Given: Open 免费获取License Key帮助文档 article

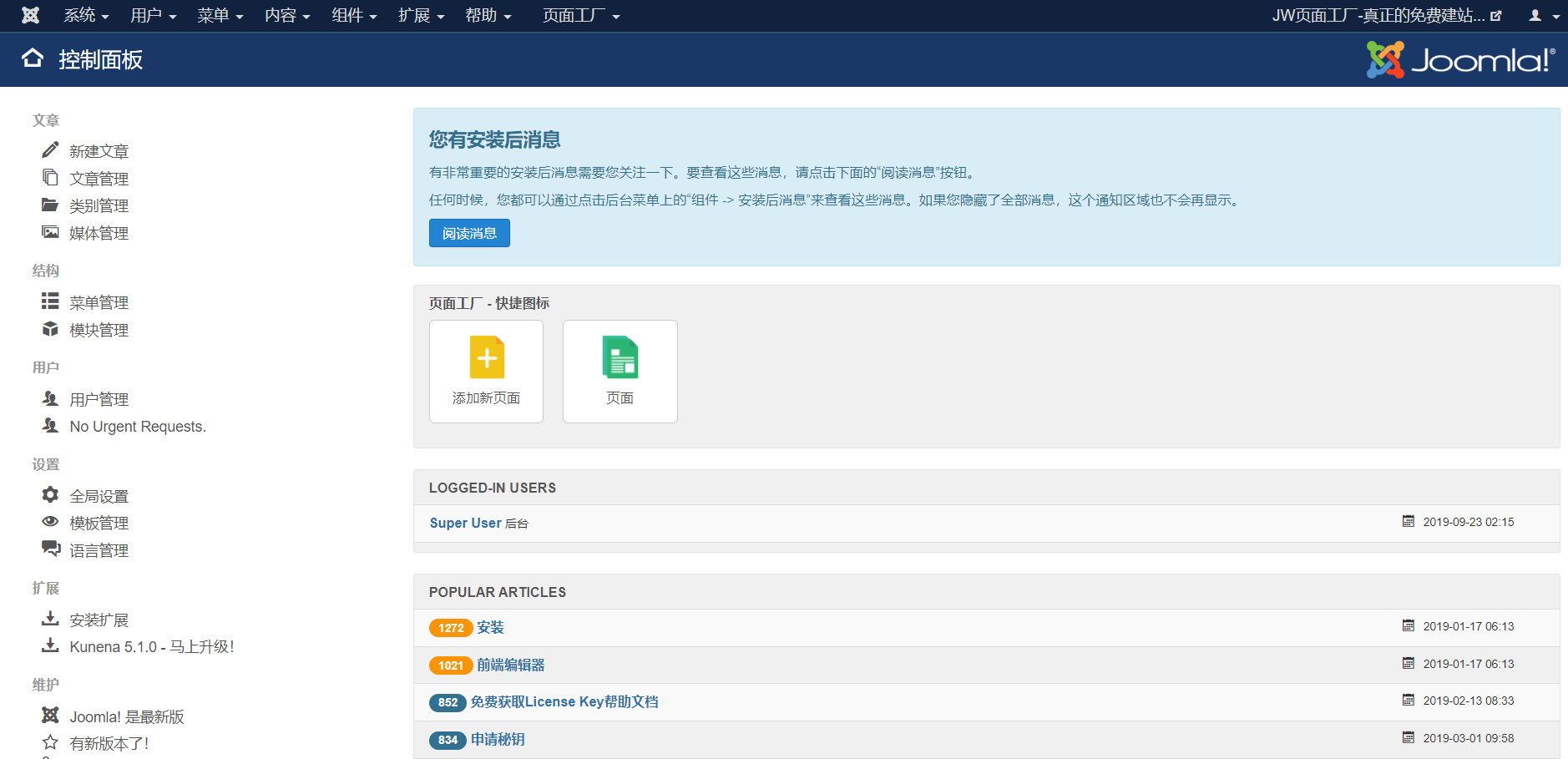Looking at the screenshot, I should (564, 701).
